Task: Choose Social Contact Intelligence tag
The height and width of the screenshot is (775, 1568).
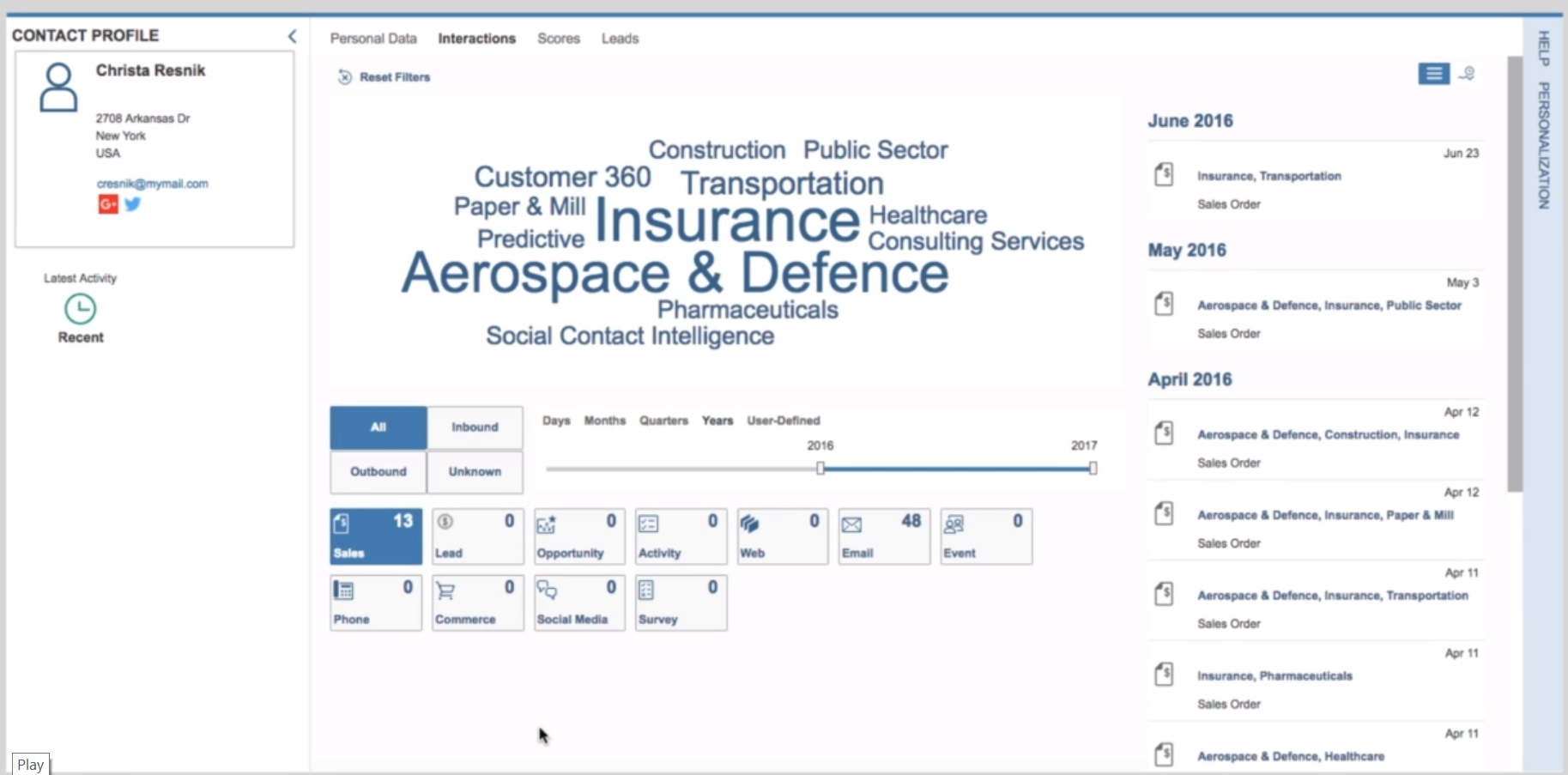Action: point(630,336)
